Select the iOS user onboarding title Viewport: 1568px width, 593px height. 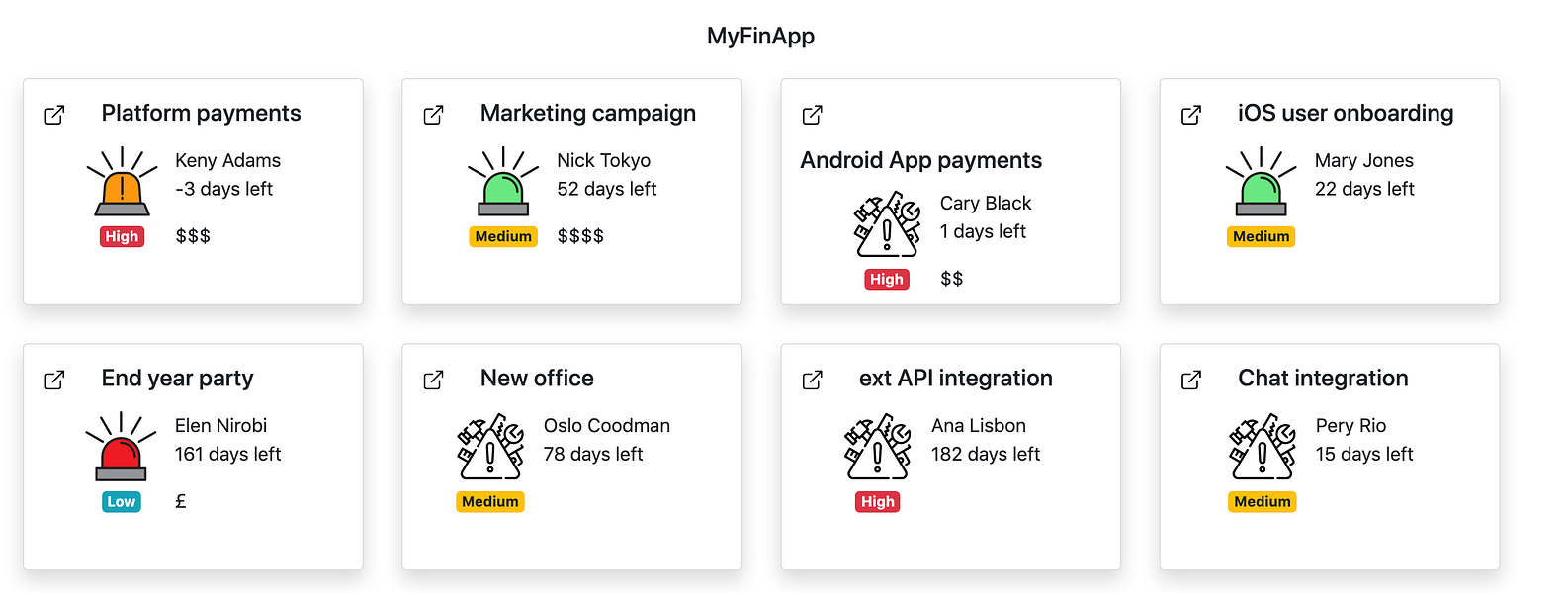(1346, 113)
